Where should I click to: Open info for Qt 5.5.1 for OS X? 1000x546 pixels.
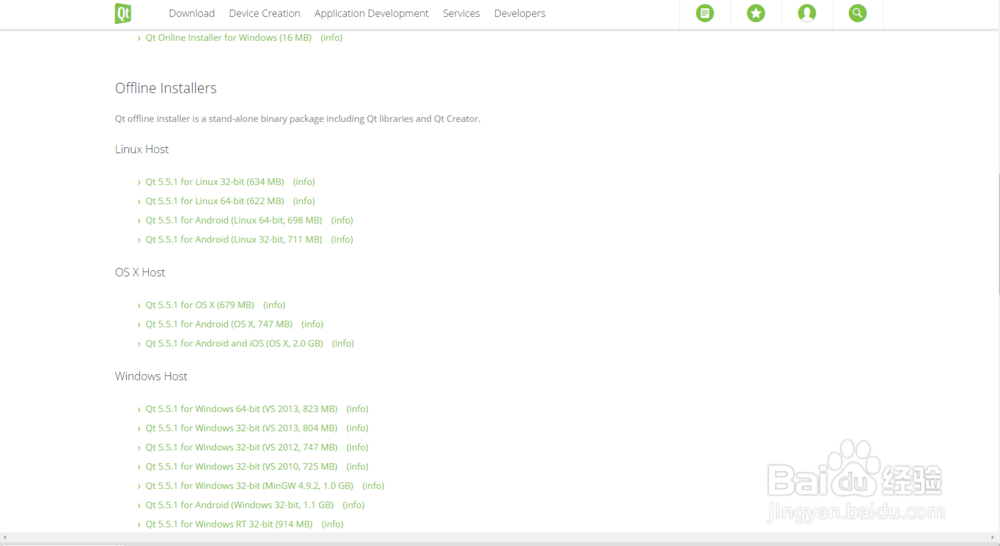274,305
